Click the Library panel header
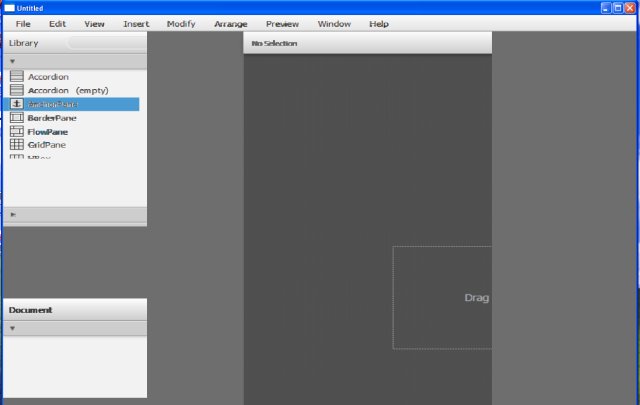 point(75,43)
